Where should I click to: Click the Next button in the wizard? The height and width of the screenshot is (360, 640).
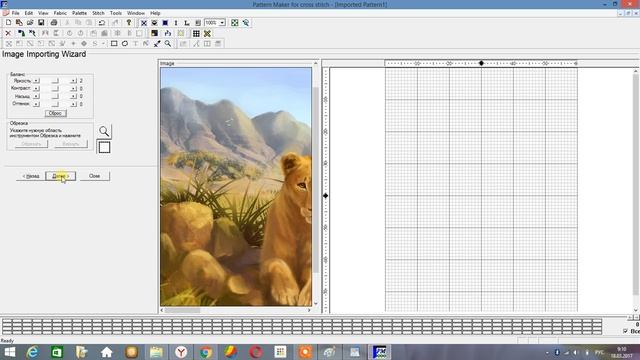(60, 176)
